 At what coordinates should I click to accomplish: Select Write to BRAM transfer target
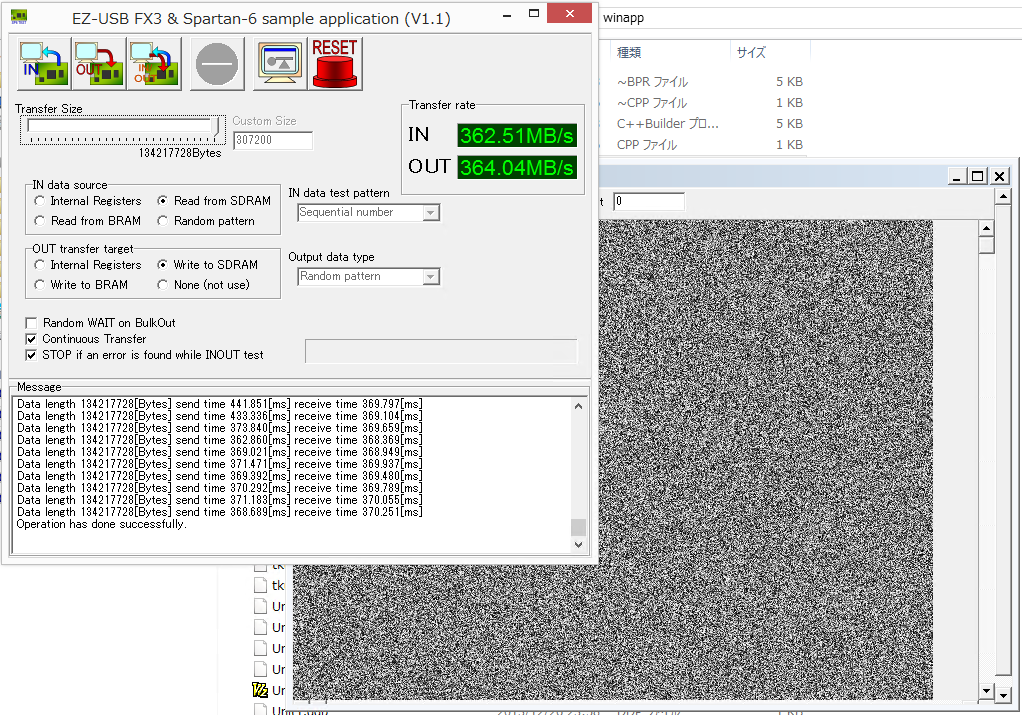click(x=40, y=285)
